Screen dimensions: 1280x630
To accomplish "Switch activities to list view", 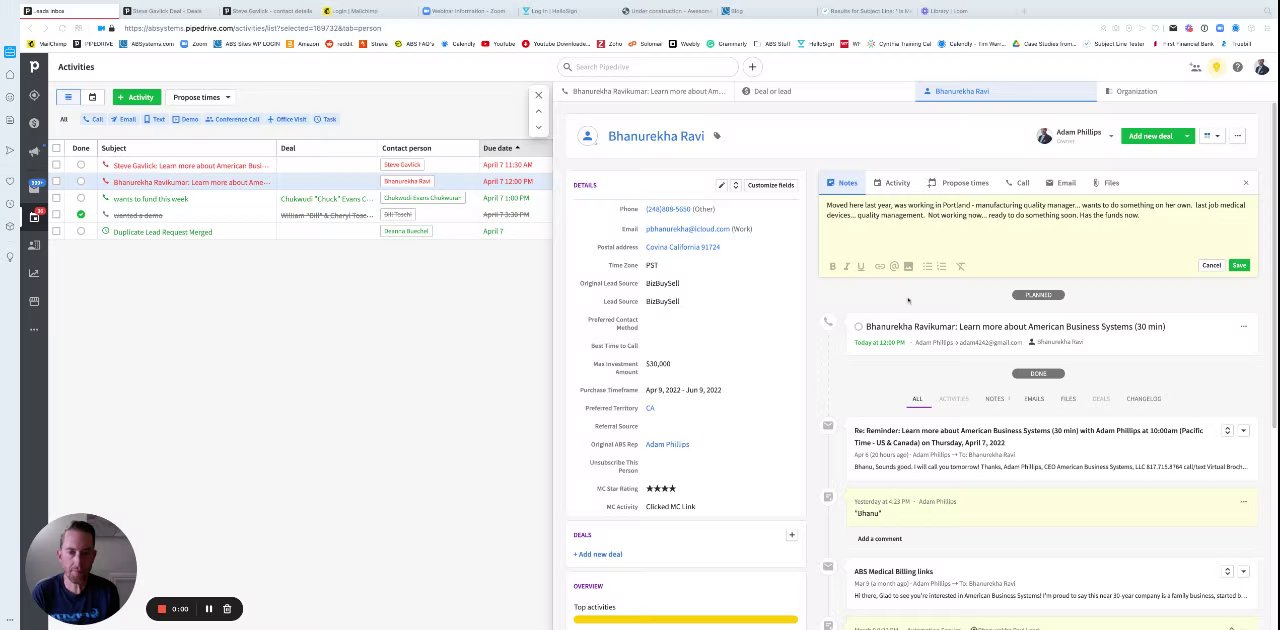I will tap(68, 97).
